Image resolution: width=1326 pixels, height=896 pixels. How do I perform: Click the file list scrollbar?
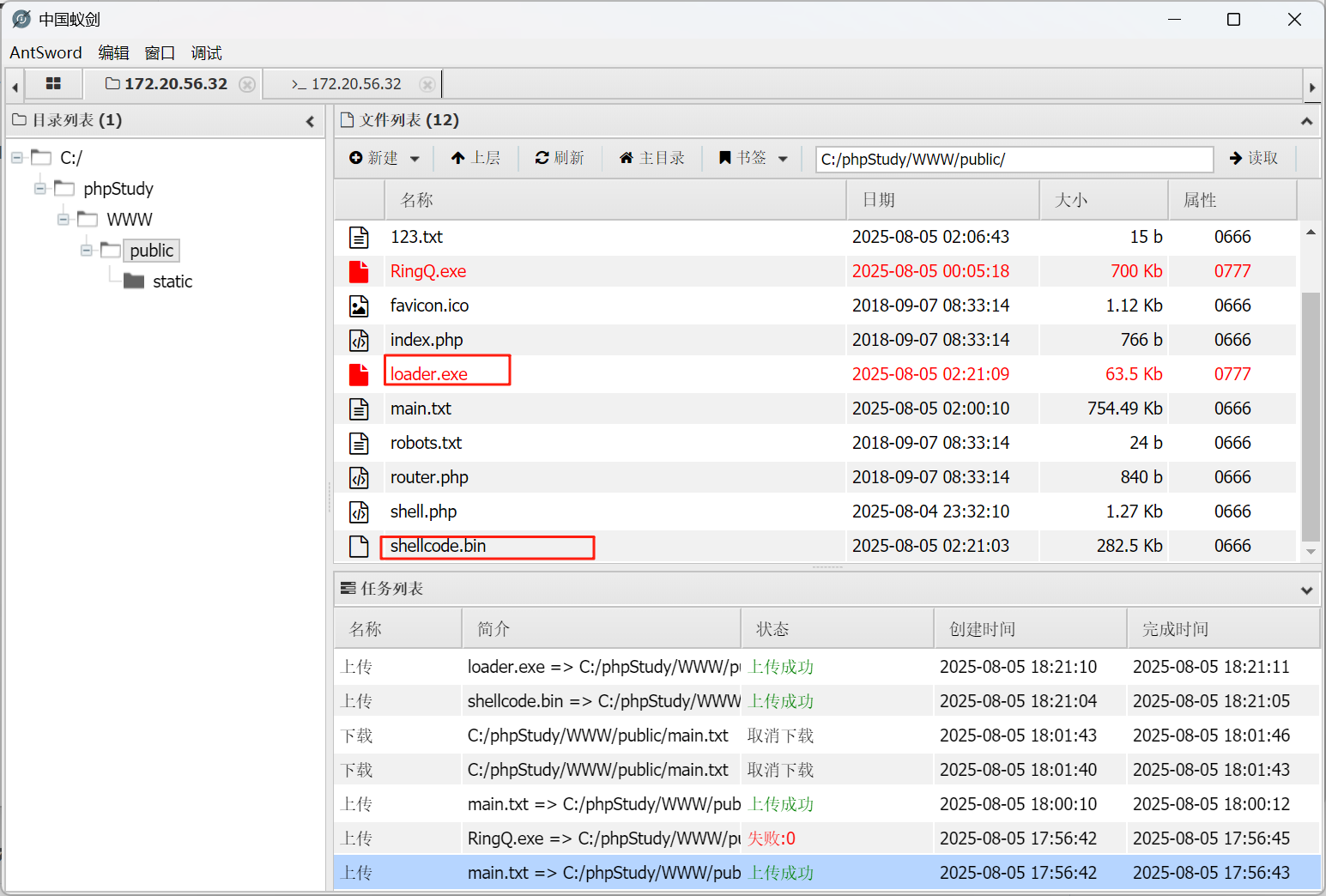click(1311, 417)
